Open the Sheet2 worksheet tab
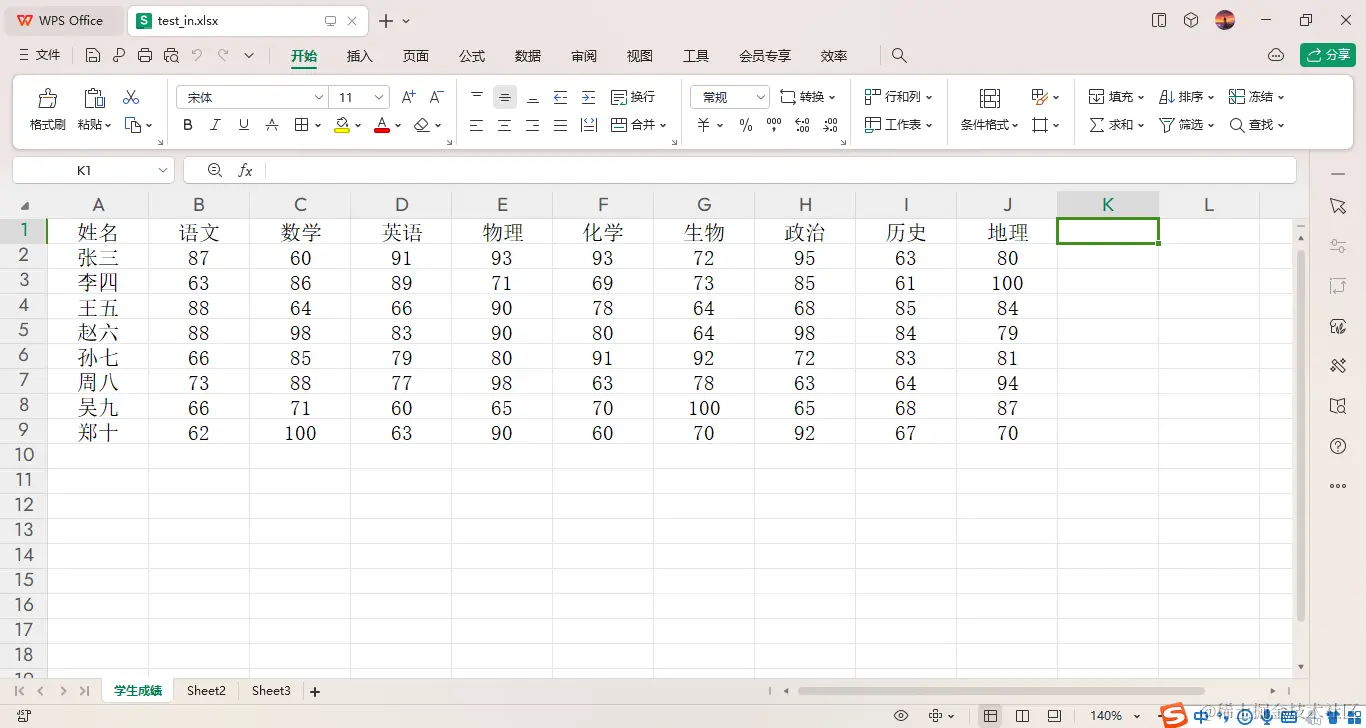The image size is (1366, 728). pyautogui.click(x=206, y=690)
